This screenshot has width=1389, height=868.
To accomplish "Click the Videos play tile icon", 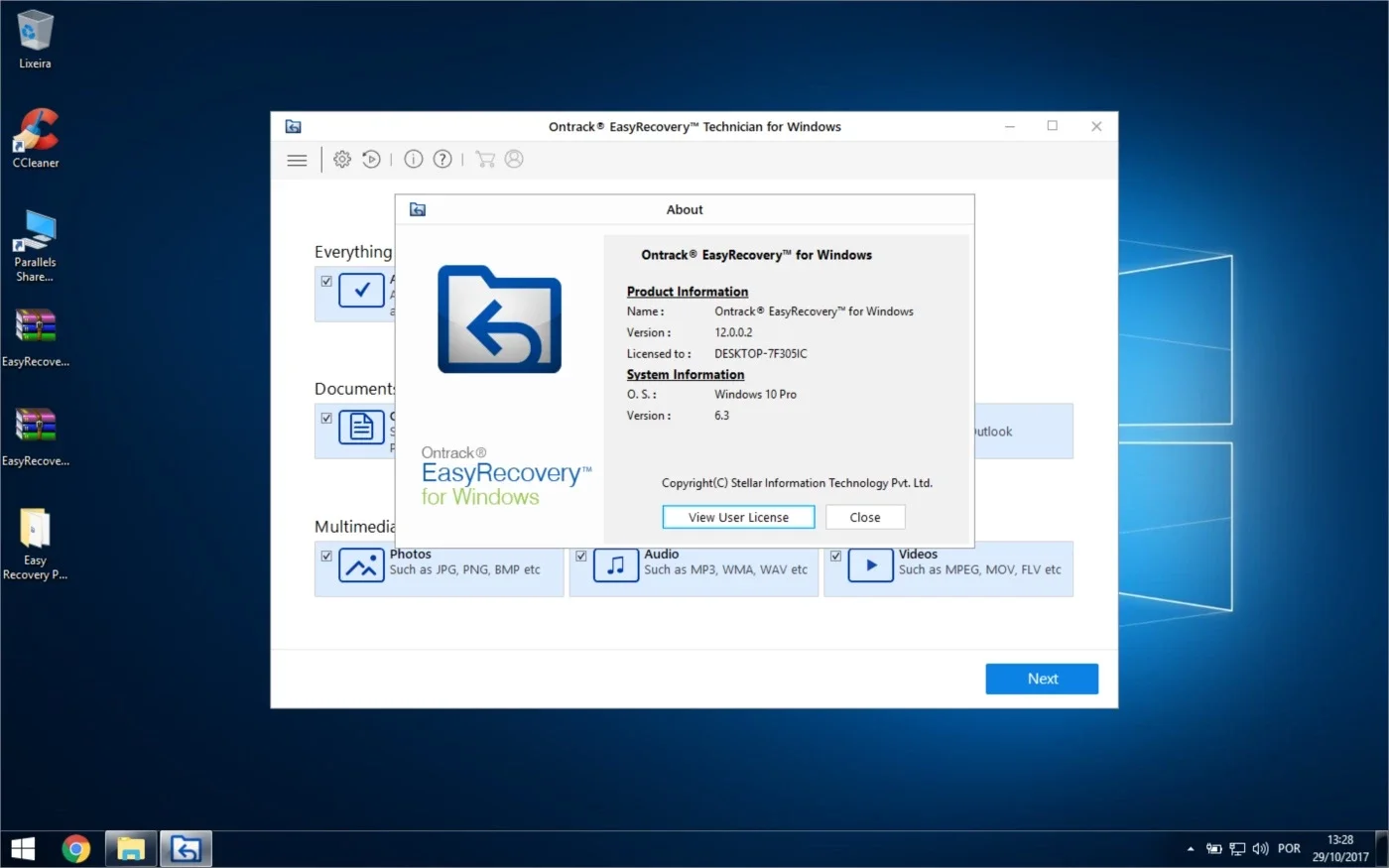I will [x=871, y=565].
